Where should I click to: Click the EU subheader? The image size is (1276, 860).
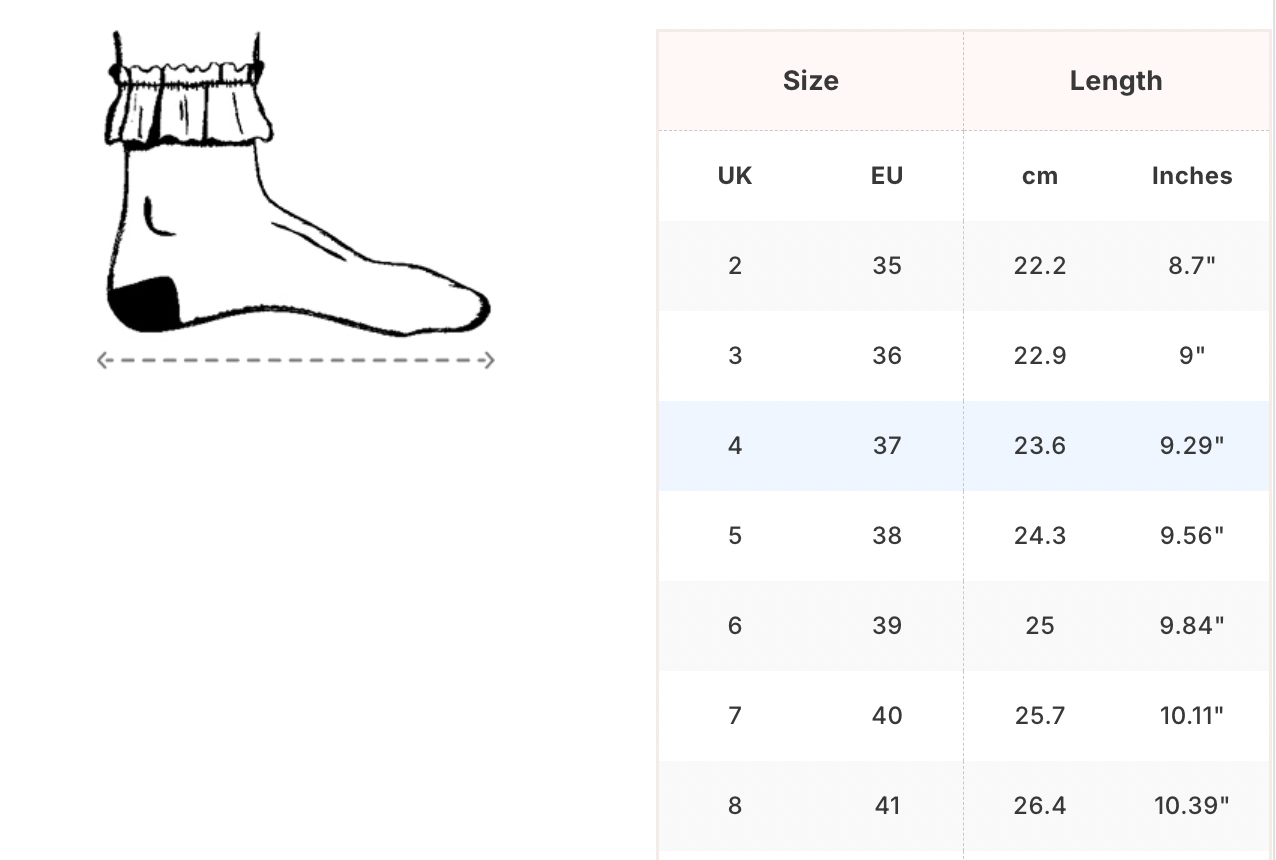pos(887,176)
